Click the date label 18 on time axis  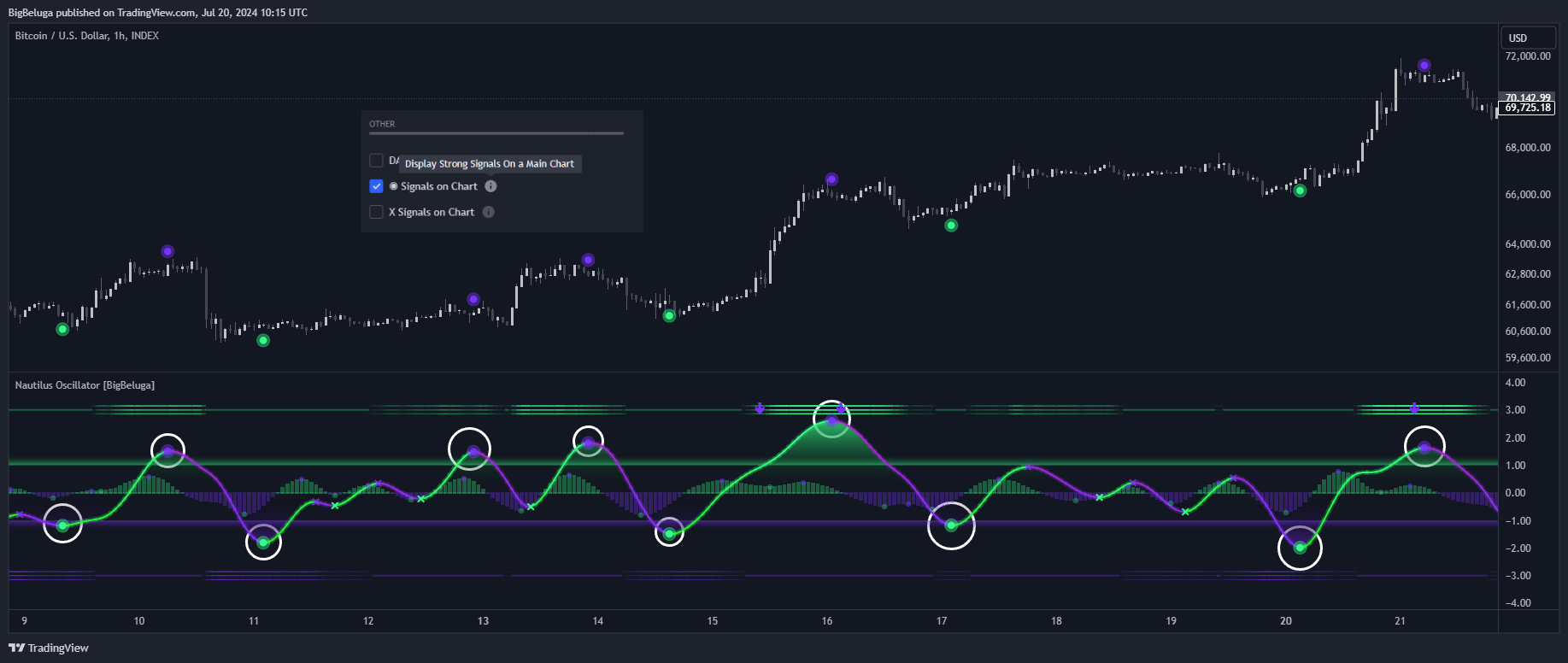coord(1056,621)
